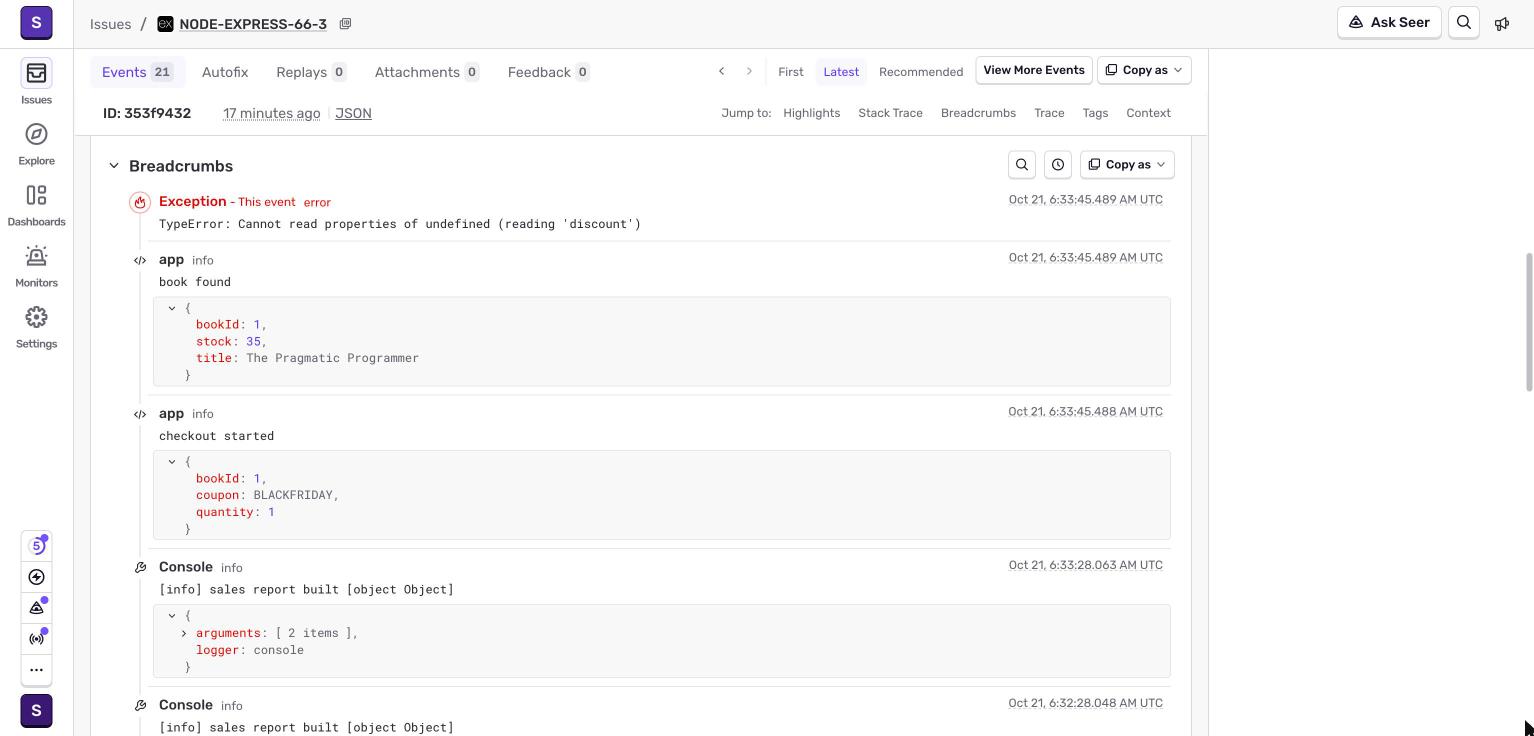Go to the next event arrow
The image size is (1534, 736).
[749, 71]
